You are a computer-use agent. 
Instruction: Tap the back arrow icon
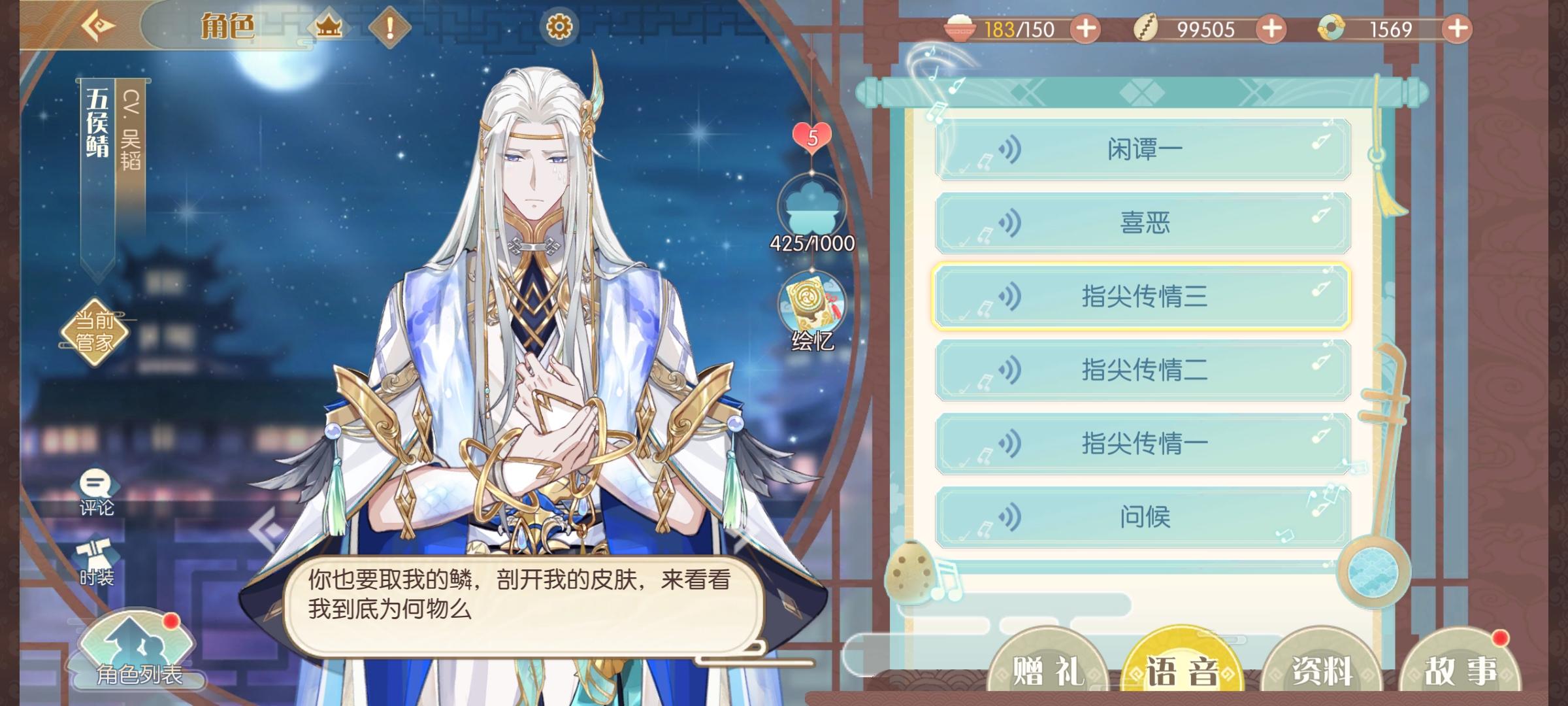[x=98, y=27]
